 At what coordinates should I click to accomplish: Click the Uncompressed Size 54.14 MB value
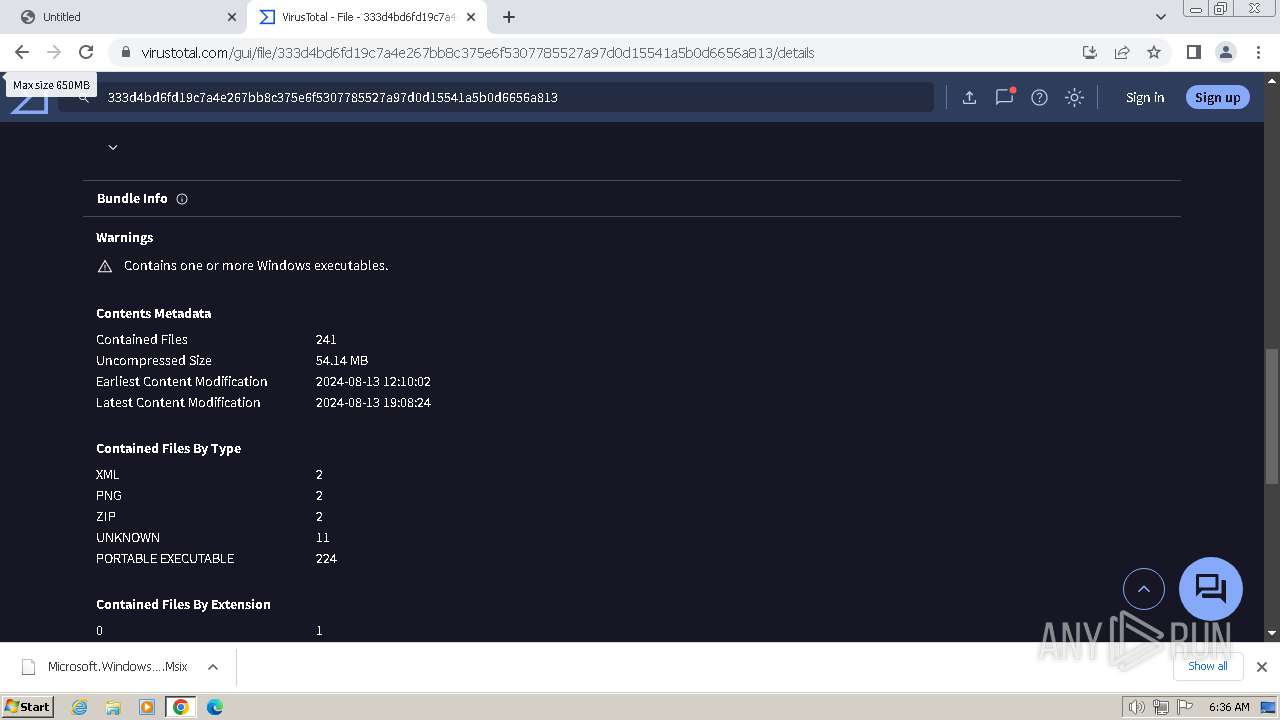point(342,361)
